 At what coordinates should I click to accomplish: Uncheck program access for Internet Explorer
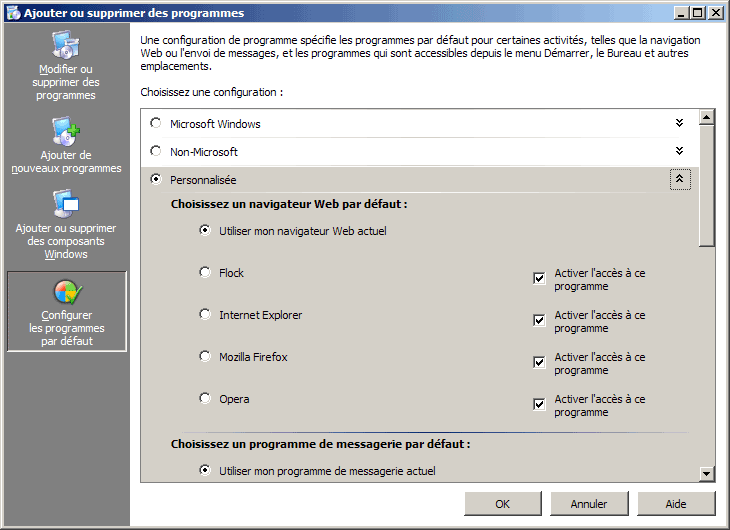[x=540, y=320]
